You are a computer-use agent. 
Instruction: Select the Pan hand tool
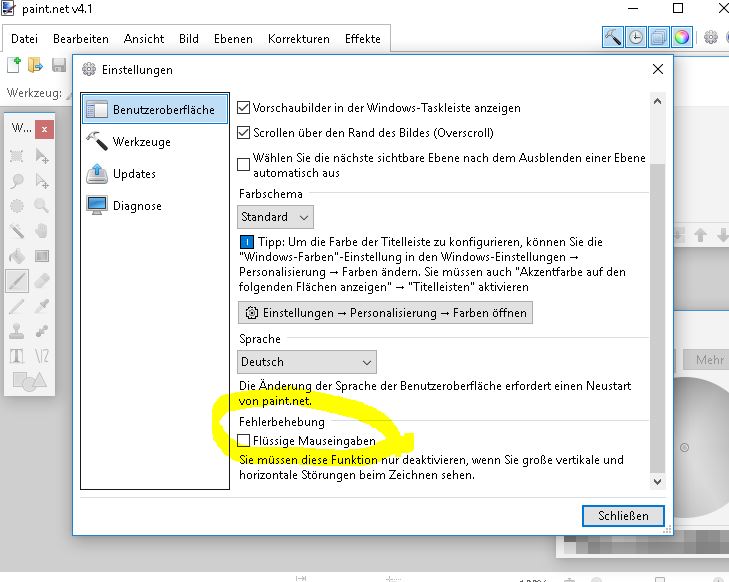pos(42,231)
